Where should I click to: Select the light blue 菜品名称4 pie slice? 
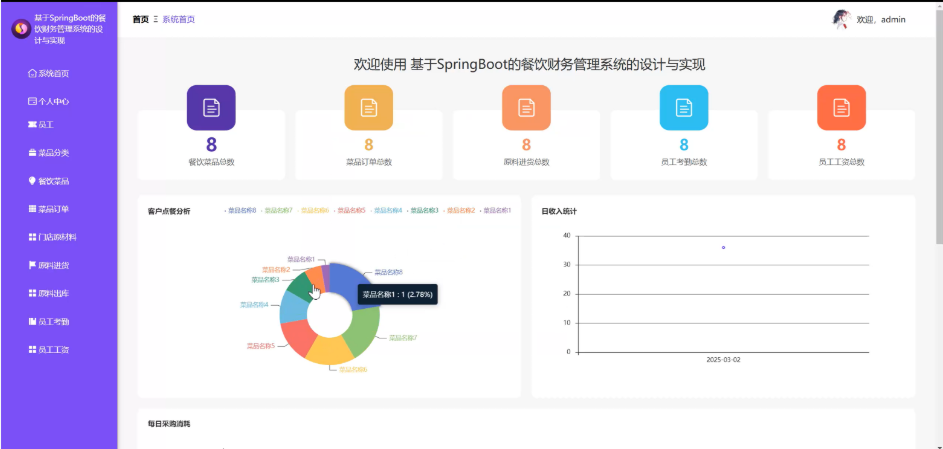tap(293, 307)
